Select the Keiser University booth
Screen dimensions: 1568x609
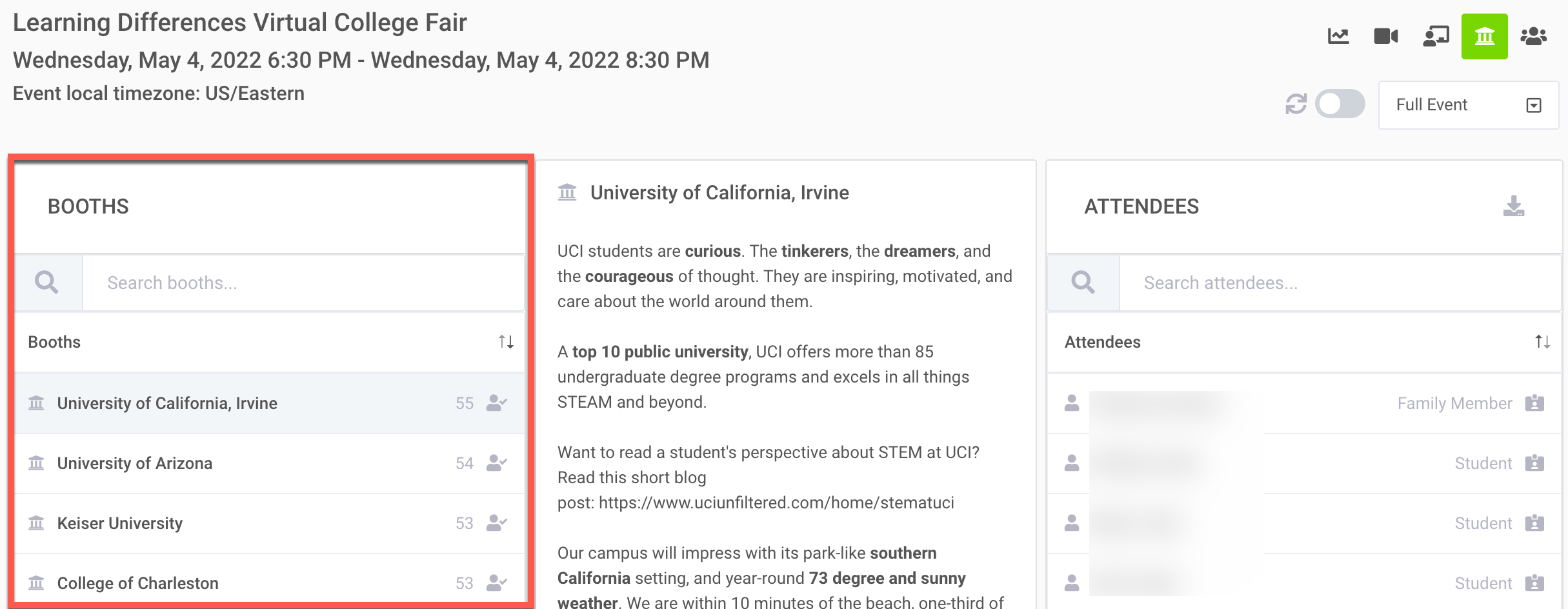tap(120, 523)
